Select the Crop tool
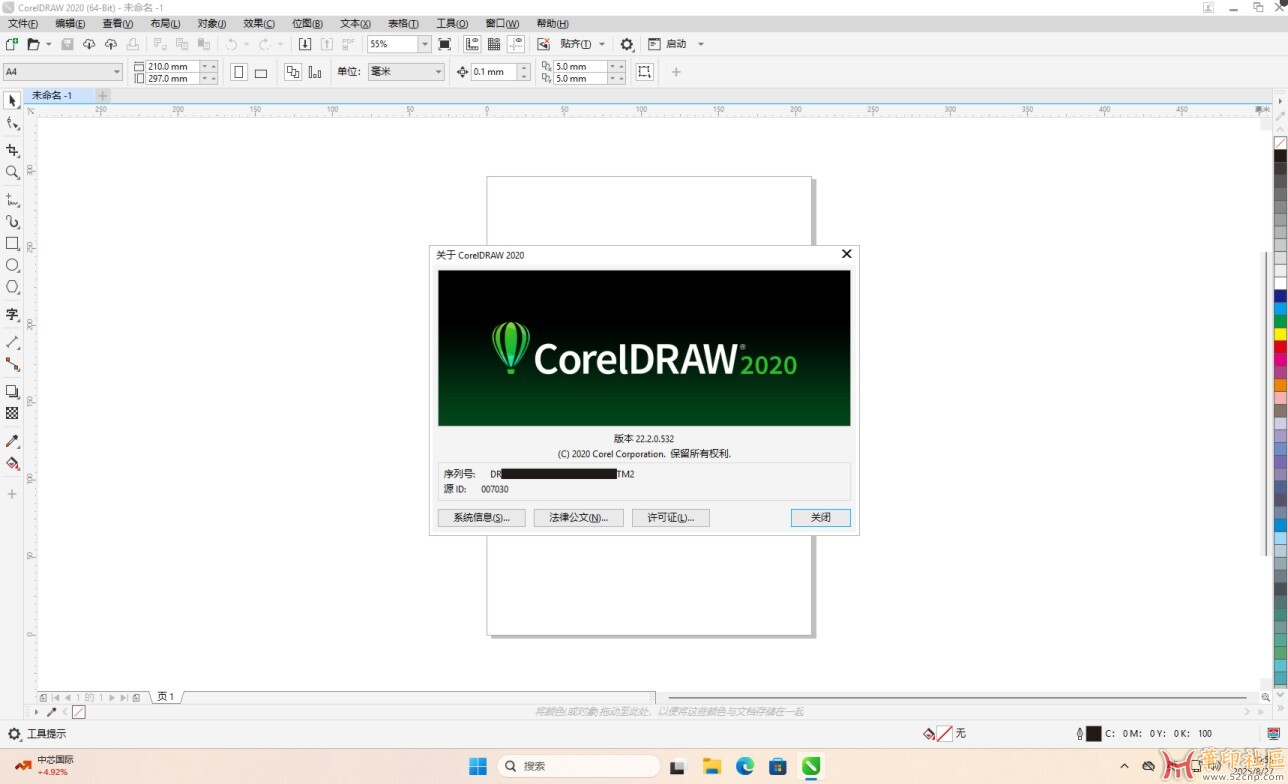This screenshot has width=1288, height=784. pos(12,150)
